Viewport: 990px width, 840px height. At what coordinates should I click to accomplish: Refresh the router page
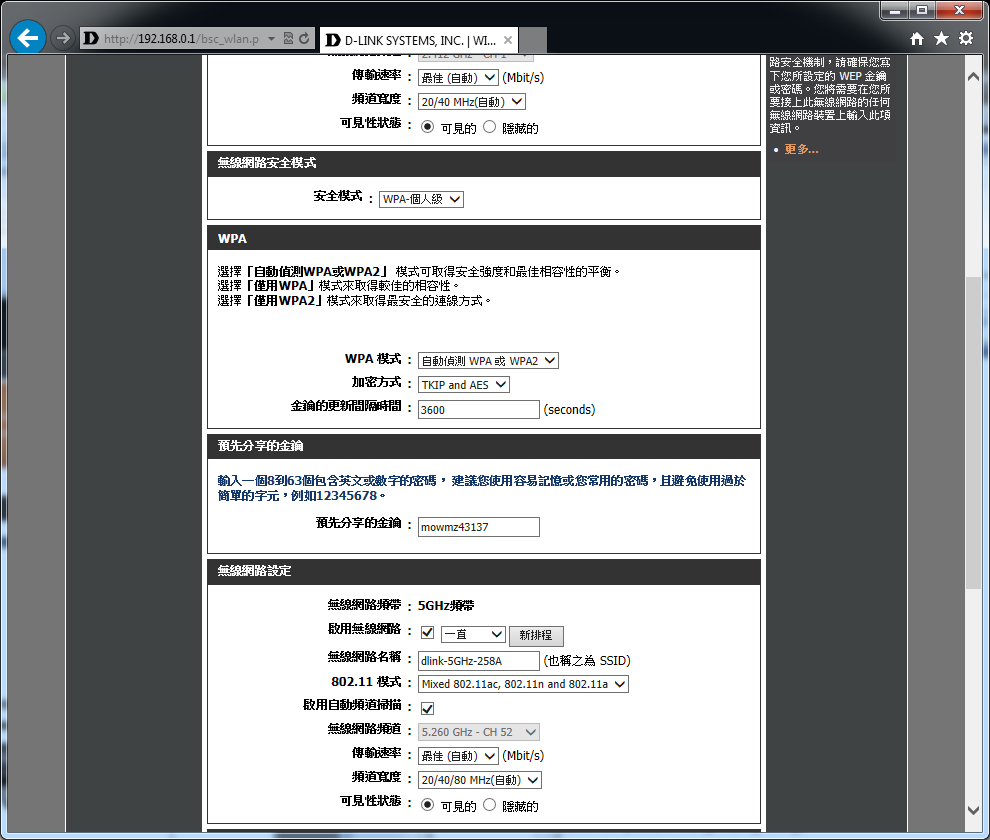click(x=303, y=39)
